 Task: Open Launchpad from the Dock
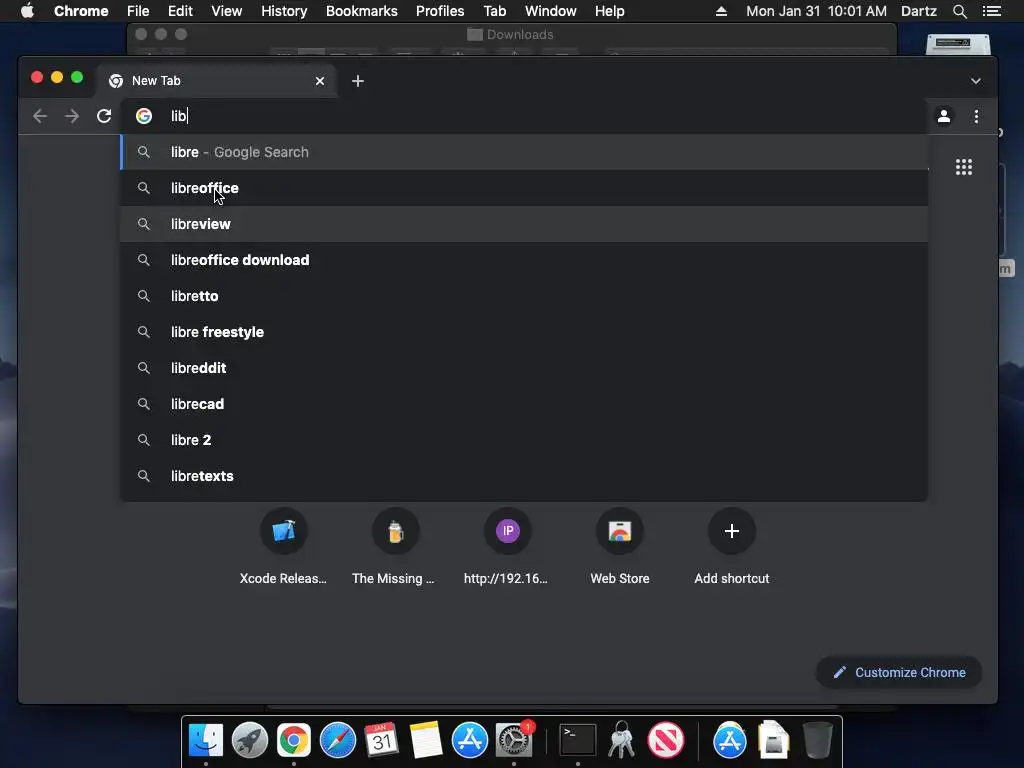pos(249,740)
